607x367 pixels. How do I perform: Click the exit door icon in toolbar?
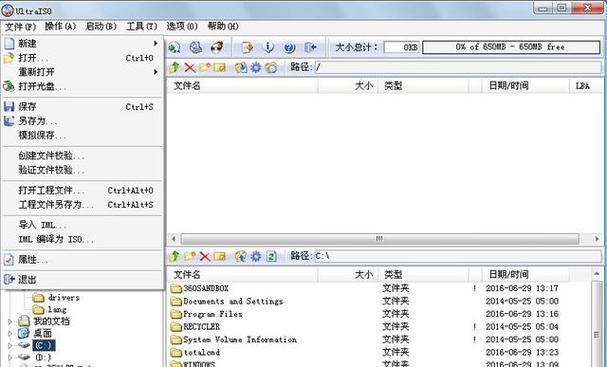click(x=310, y=47)
